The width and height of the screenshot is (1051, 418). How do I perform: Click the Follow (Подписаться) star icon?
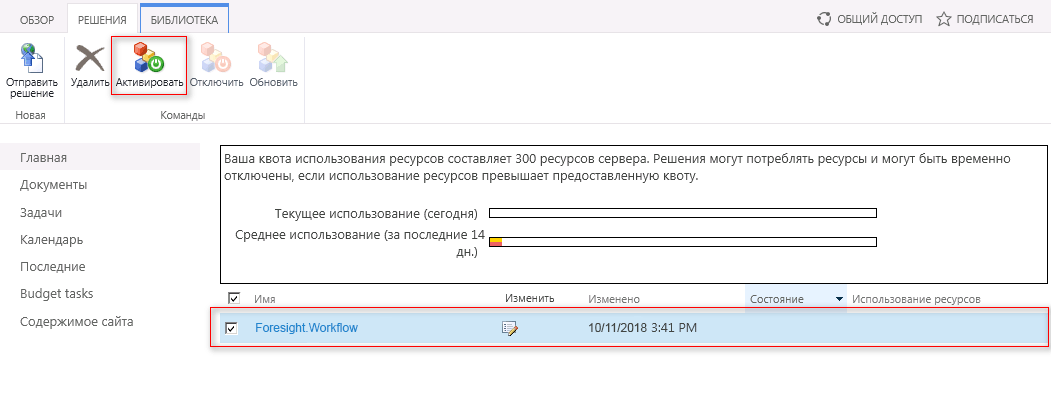click(x=943, y=18)
